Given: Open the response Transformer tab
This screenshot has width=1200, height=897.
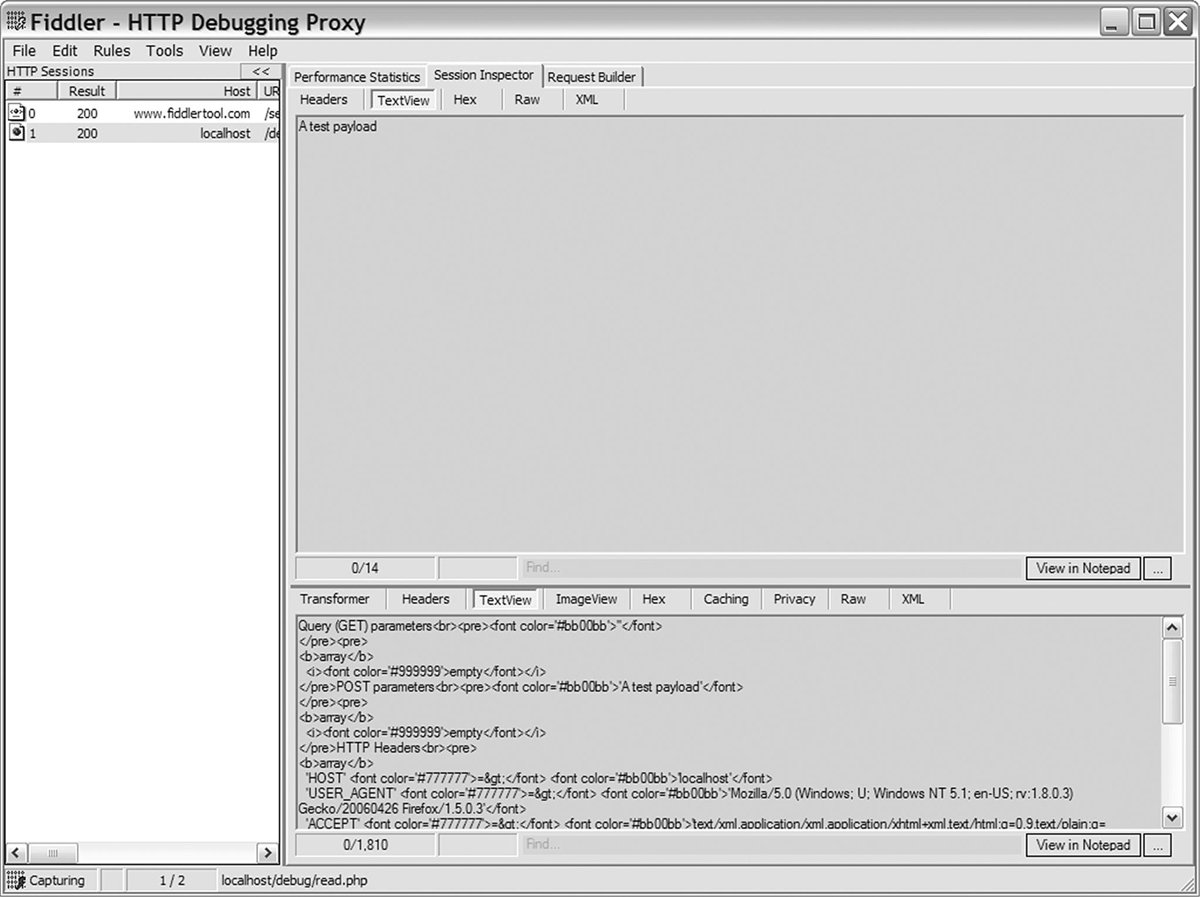Looking at the screenshot, I should point(335,599).
